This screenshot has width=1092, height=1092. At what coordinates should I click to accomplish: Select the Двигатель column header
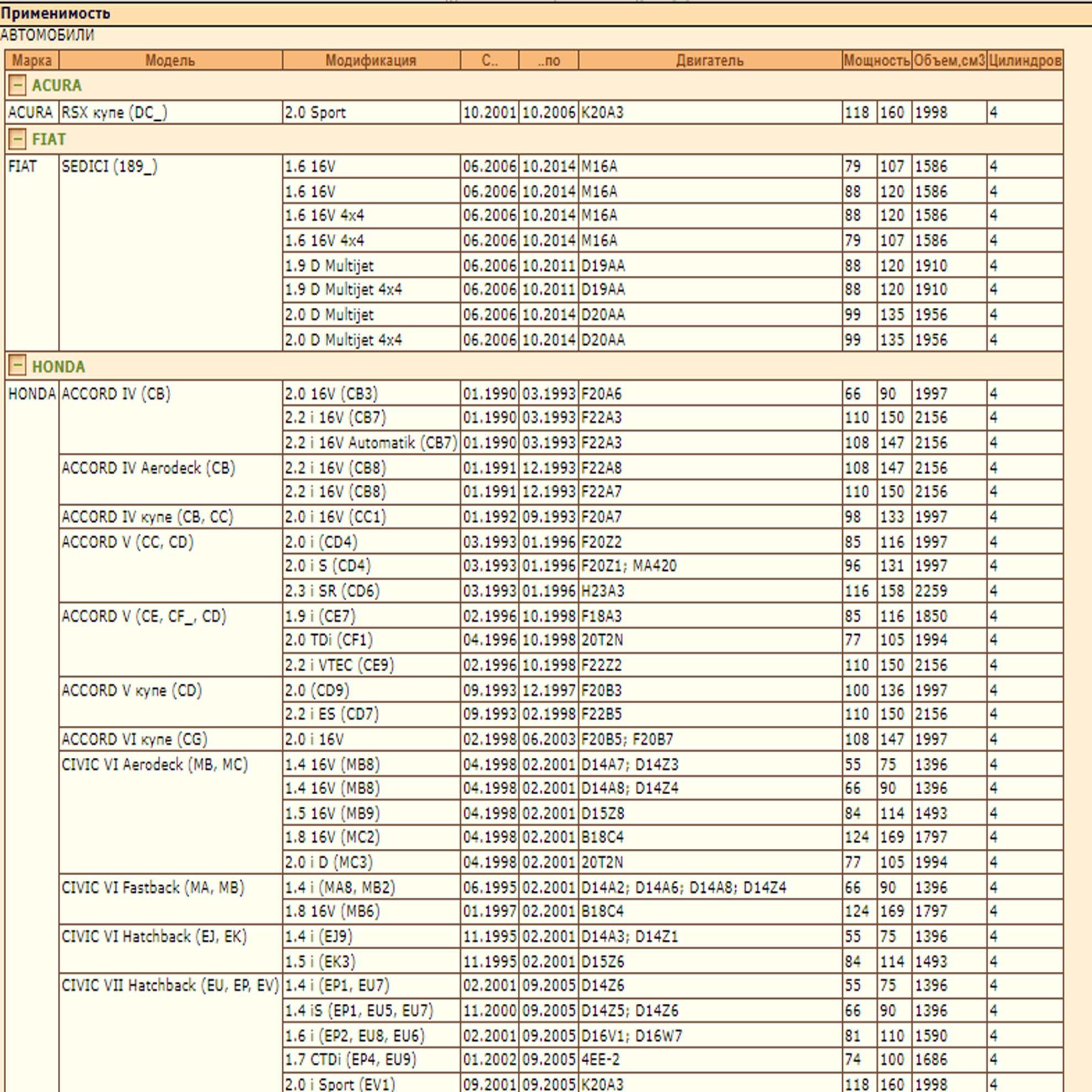coord(710,60)
